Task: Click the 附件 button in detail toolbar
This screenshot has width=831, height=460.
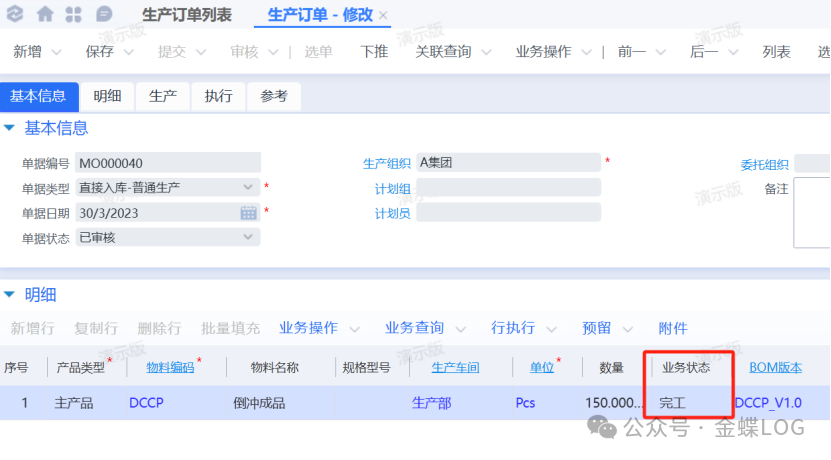Action: point(673,328)
